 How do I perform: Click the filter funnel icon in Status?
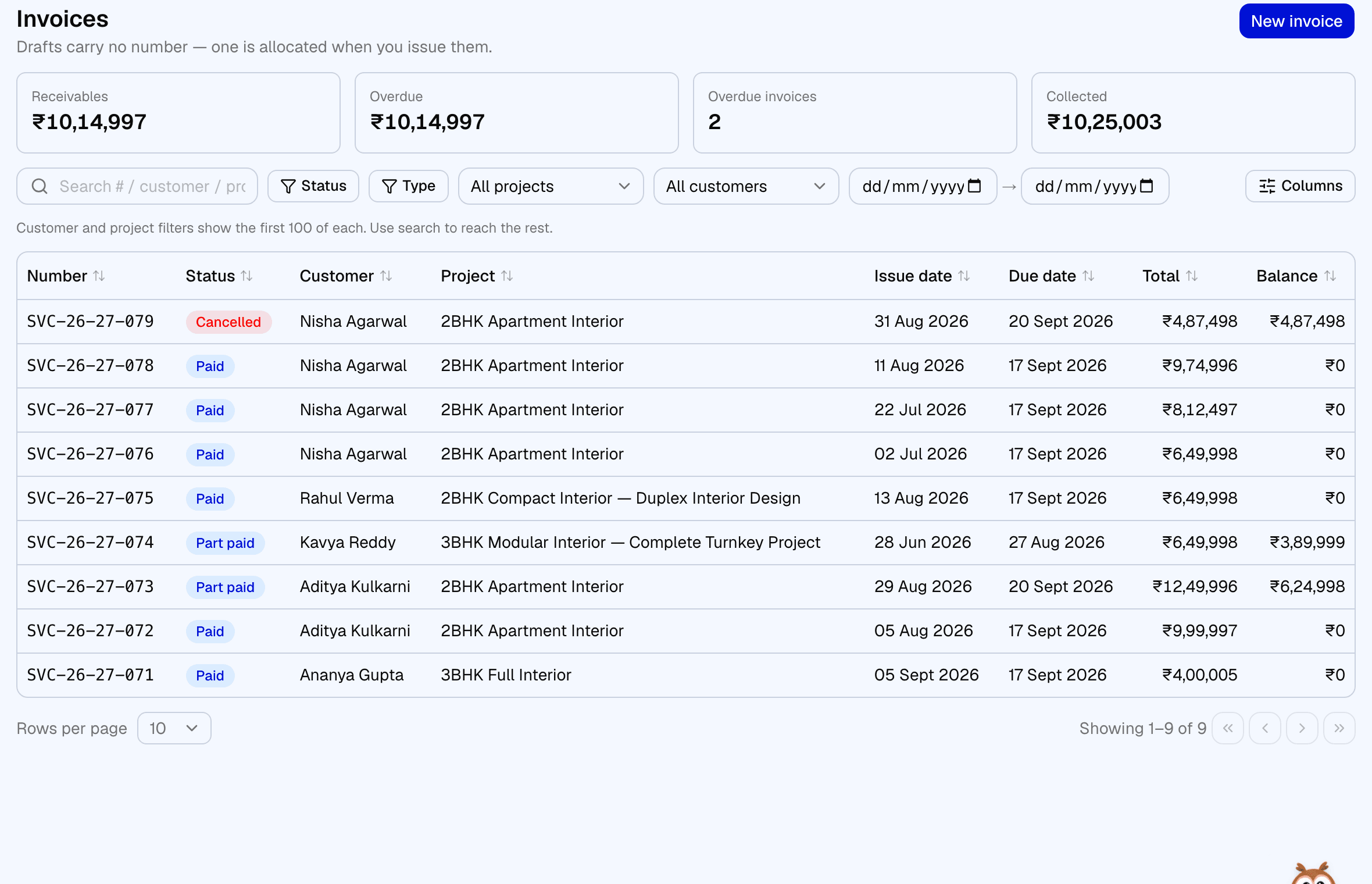click(288, 186)
